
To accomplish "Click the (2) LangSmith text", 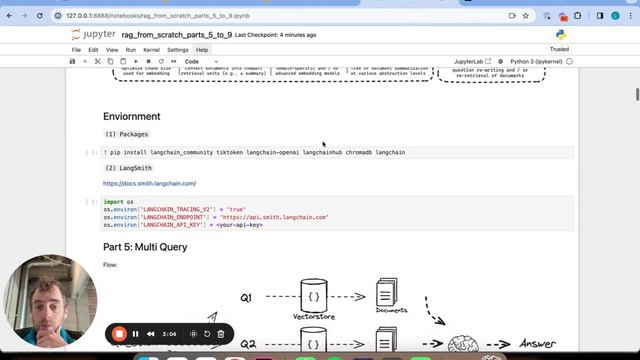I will click(x=128, y=168).
